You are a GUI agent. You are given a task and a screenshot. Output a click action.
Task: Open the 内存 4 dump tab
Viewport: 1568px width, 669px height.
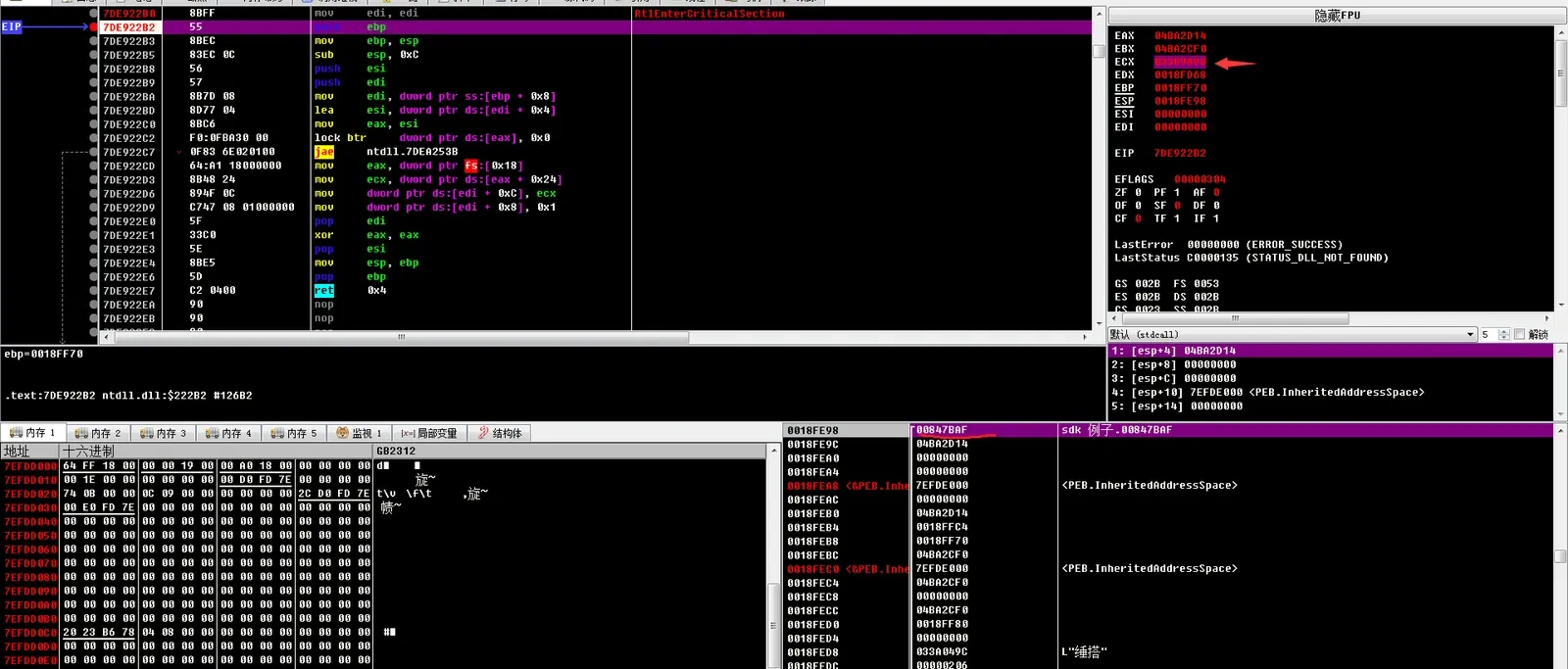tap(228, 433)
